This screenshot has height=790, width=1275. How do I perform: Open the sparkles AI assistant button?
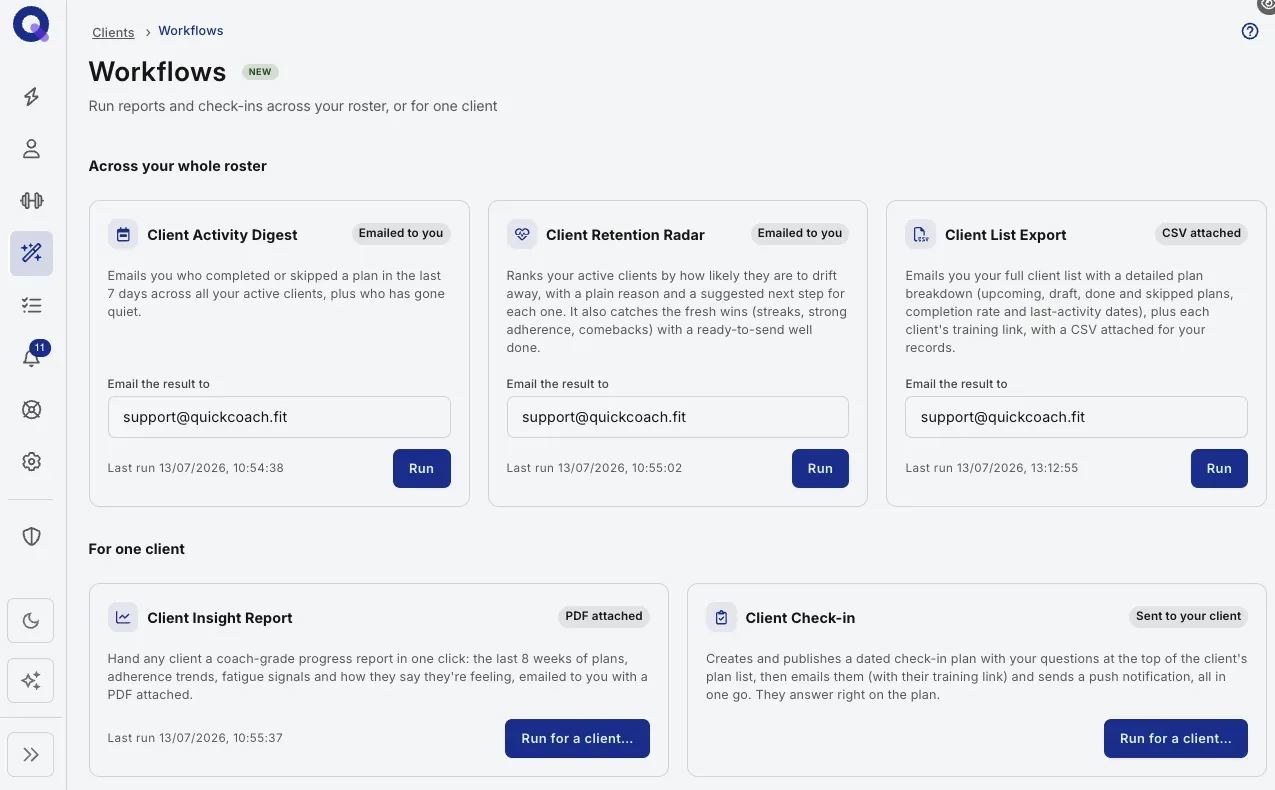pos(31,681)
